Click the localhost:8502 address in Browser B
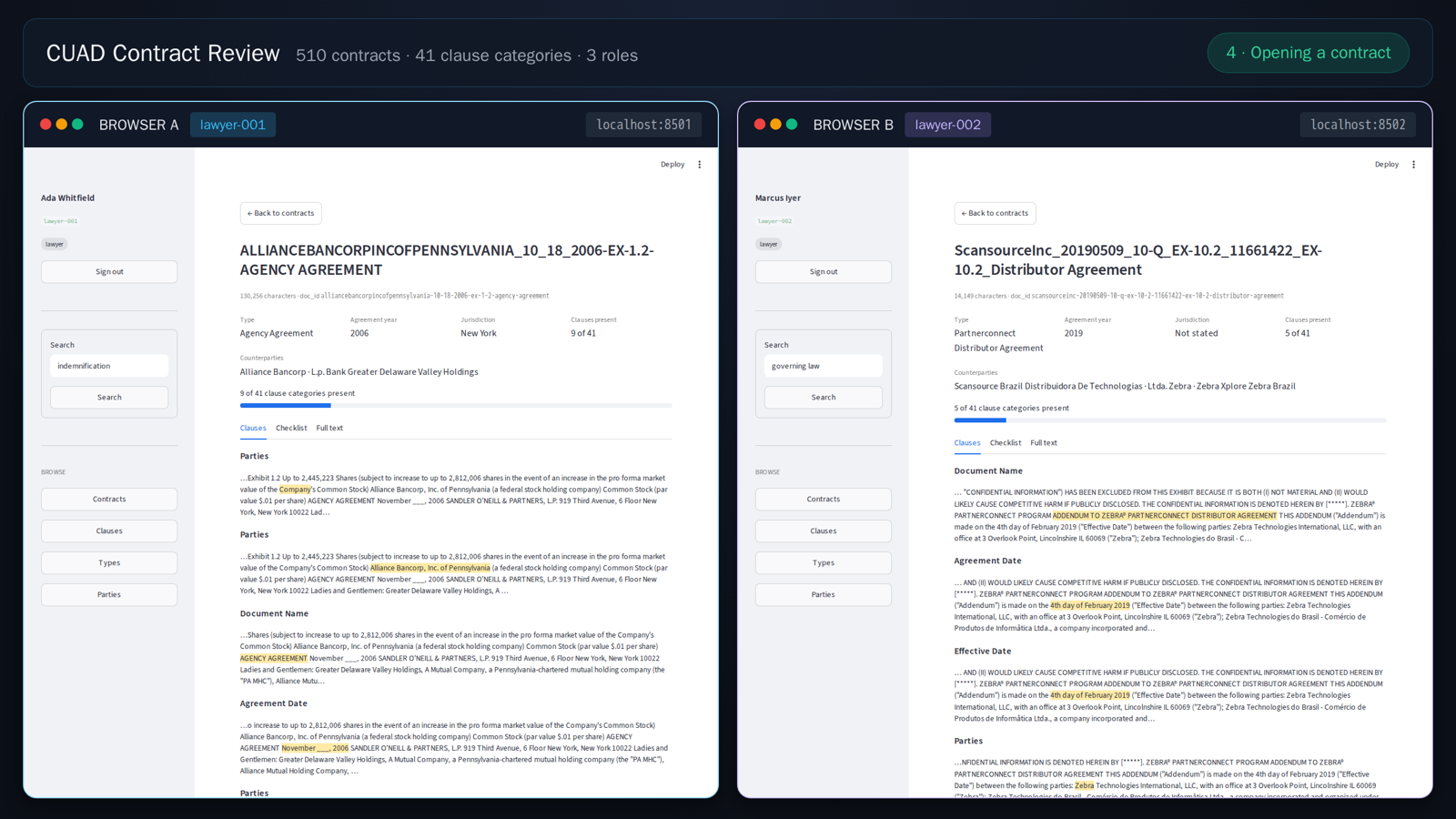Screen dimensions: 1456x819 [x=1358, y=125]
